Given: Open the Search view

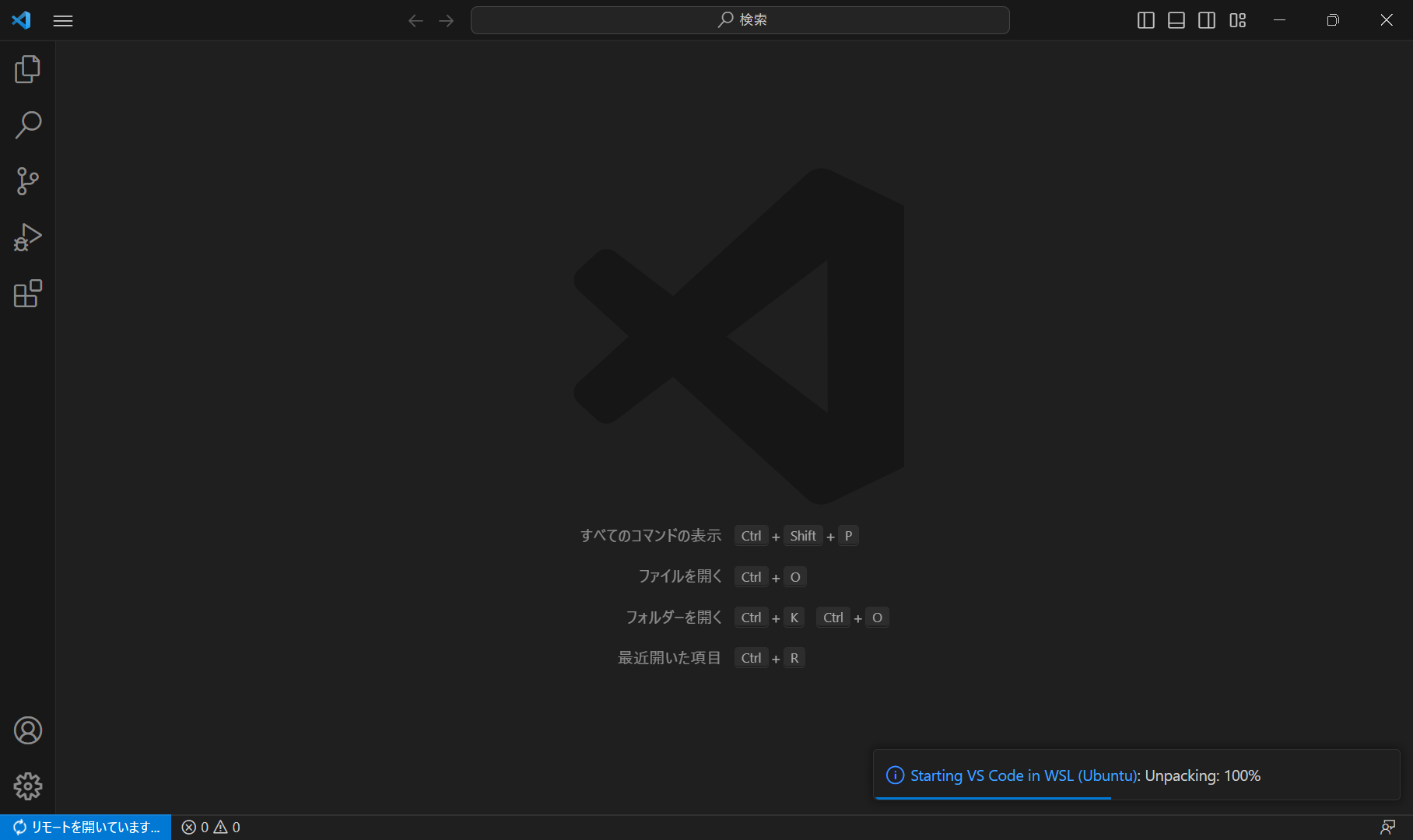Looking at the screenshot, I should coord(28,124).
